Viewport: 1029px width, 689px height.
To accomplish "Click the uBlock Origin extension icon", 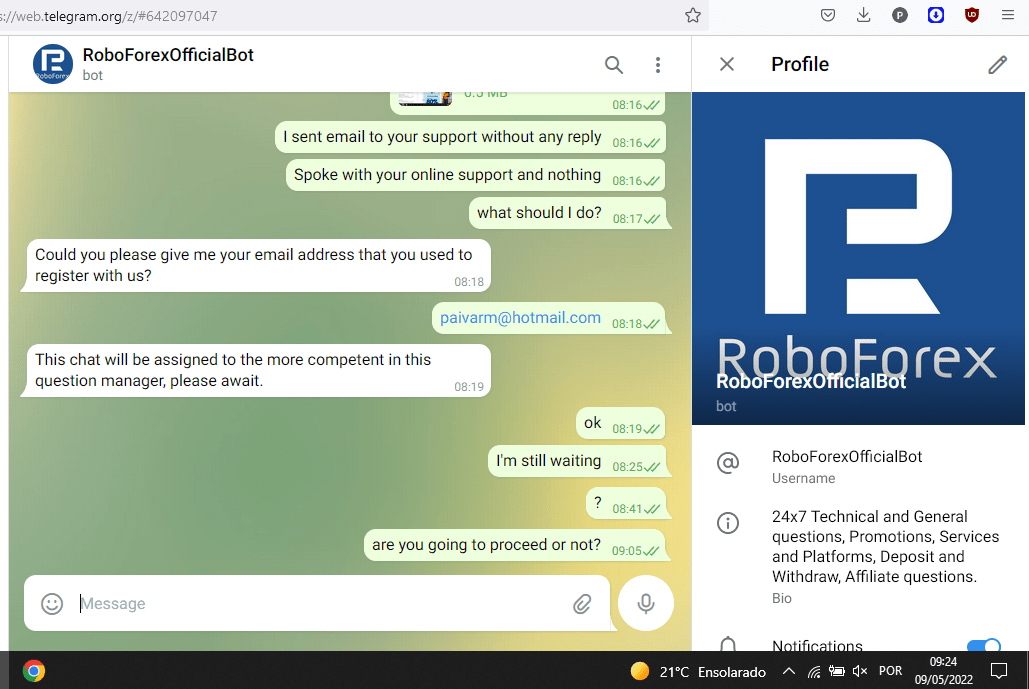I will point(971,15).
